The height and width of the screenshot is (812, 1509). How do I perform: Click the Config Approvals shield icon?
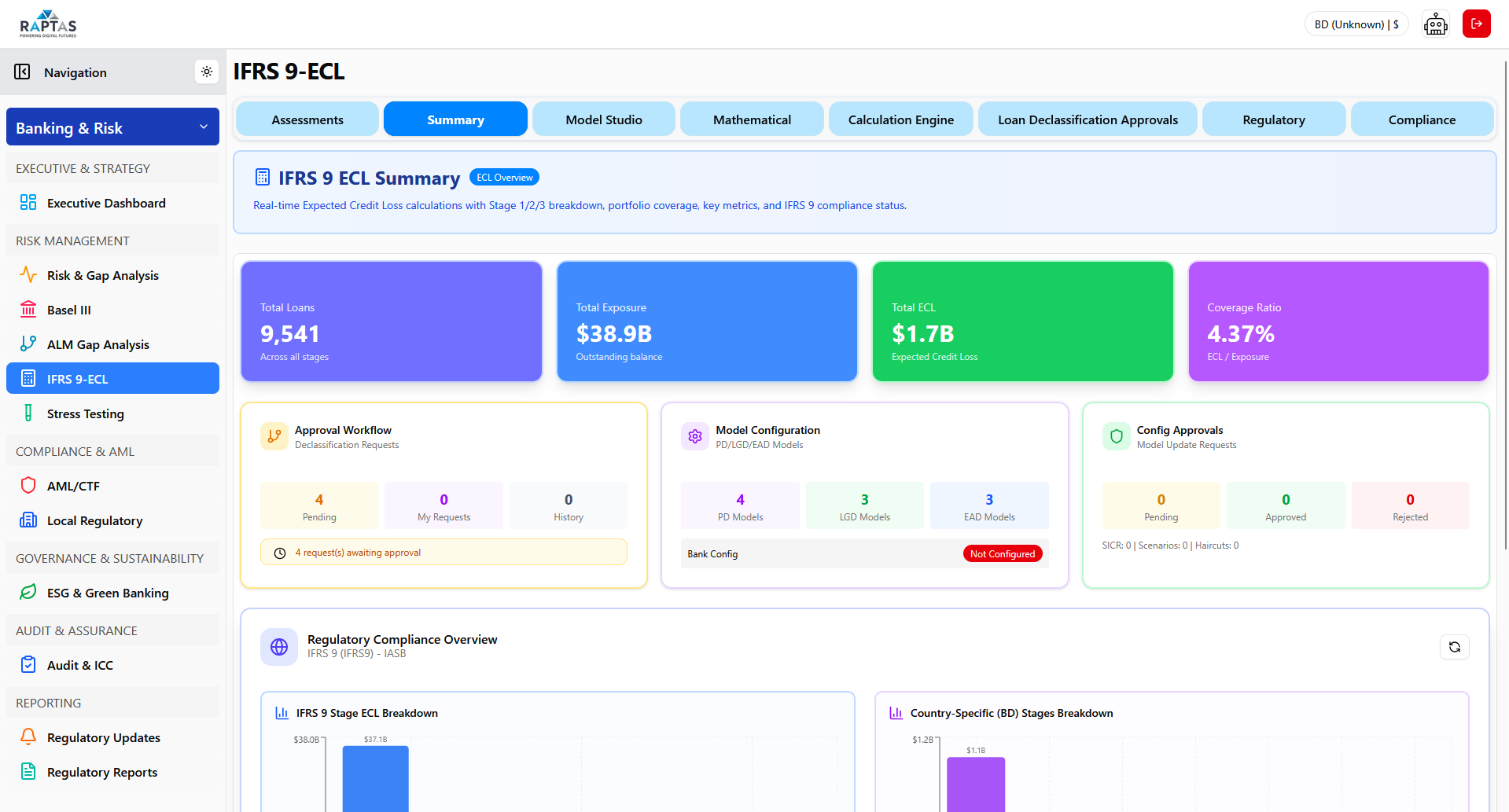coord(1116,436)
